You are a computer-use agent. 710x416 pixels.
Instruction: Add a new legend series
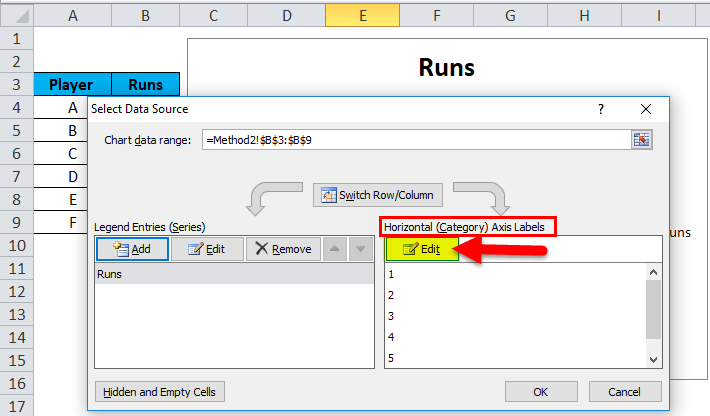132,249
